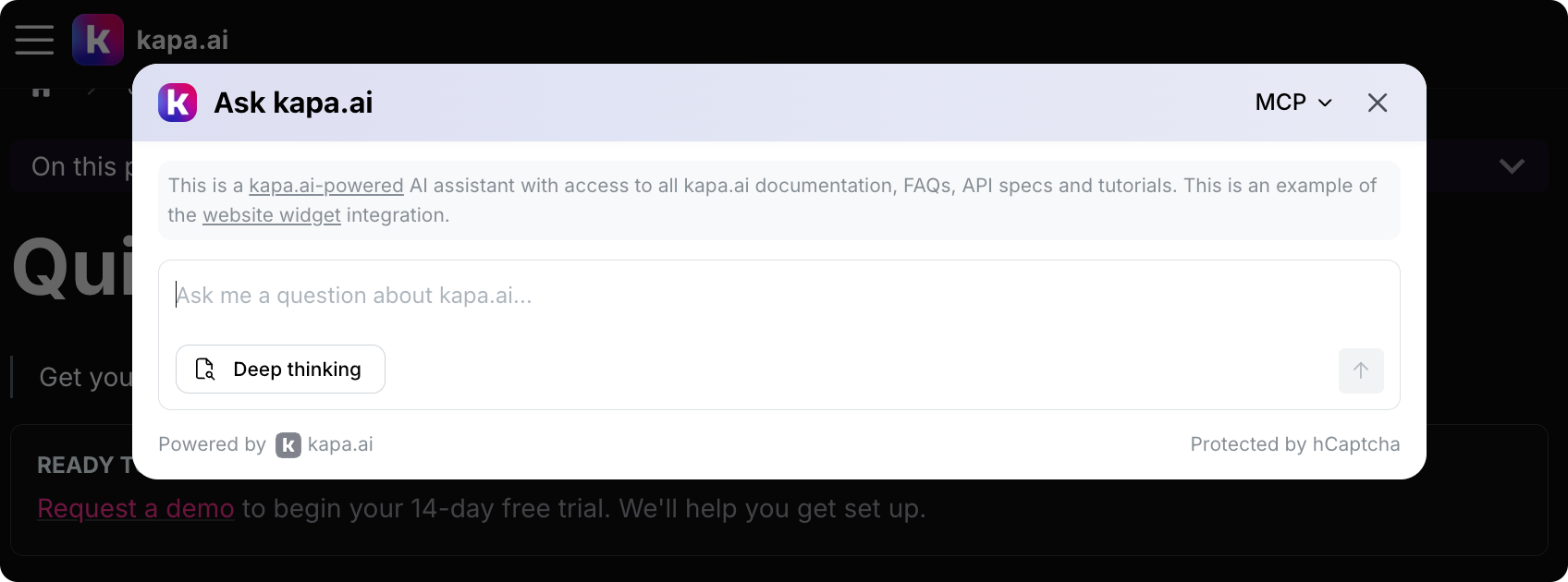Click the chevron beside the MCP label
1568x582 pixels.
click(1326, 103)
